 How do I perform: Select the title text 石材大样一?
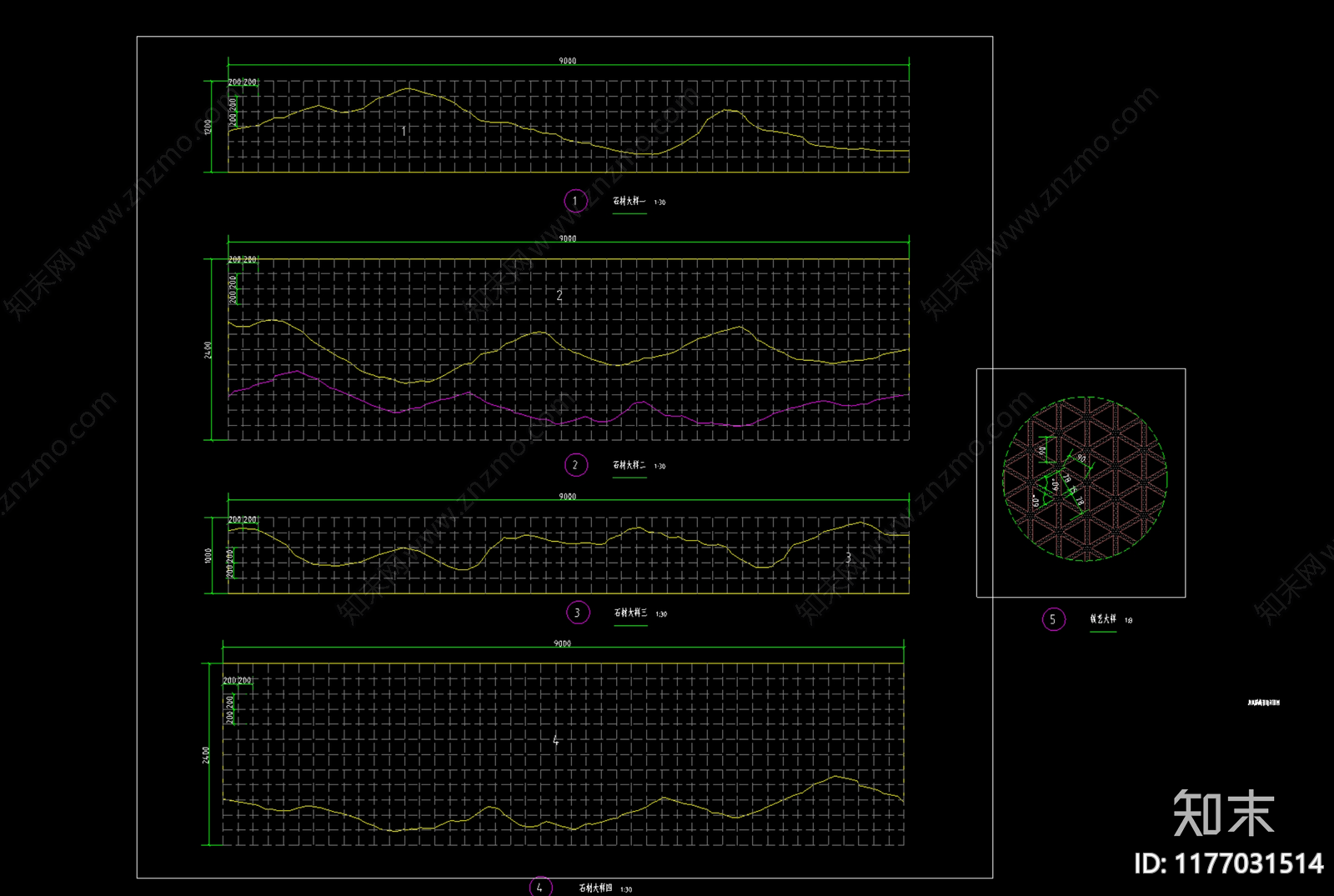point(629,201)
